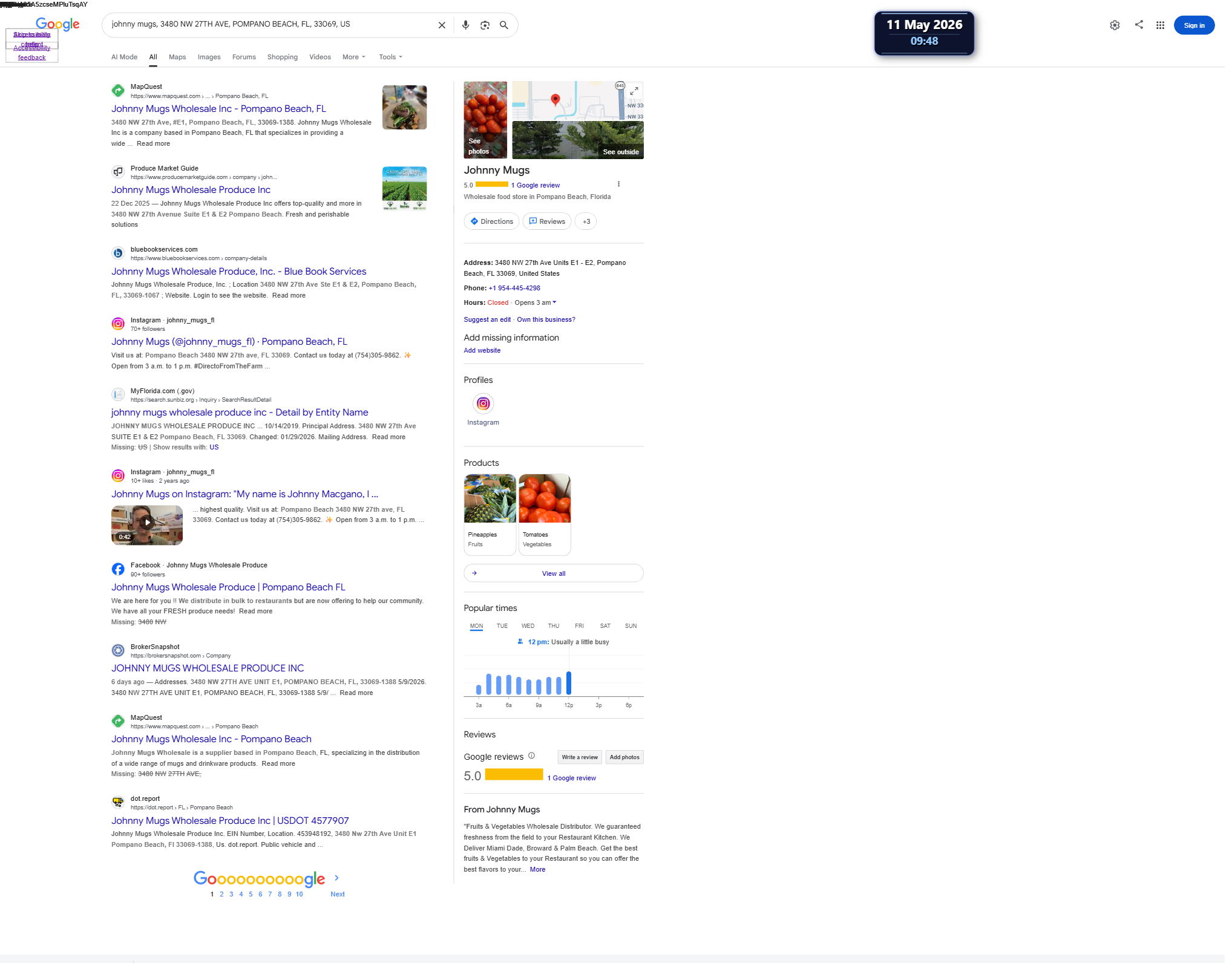Screen dimensions: 1232x963
Task: Click the bluebookservices.com favicon
Action: point(118,253)
